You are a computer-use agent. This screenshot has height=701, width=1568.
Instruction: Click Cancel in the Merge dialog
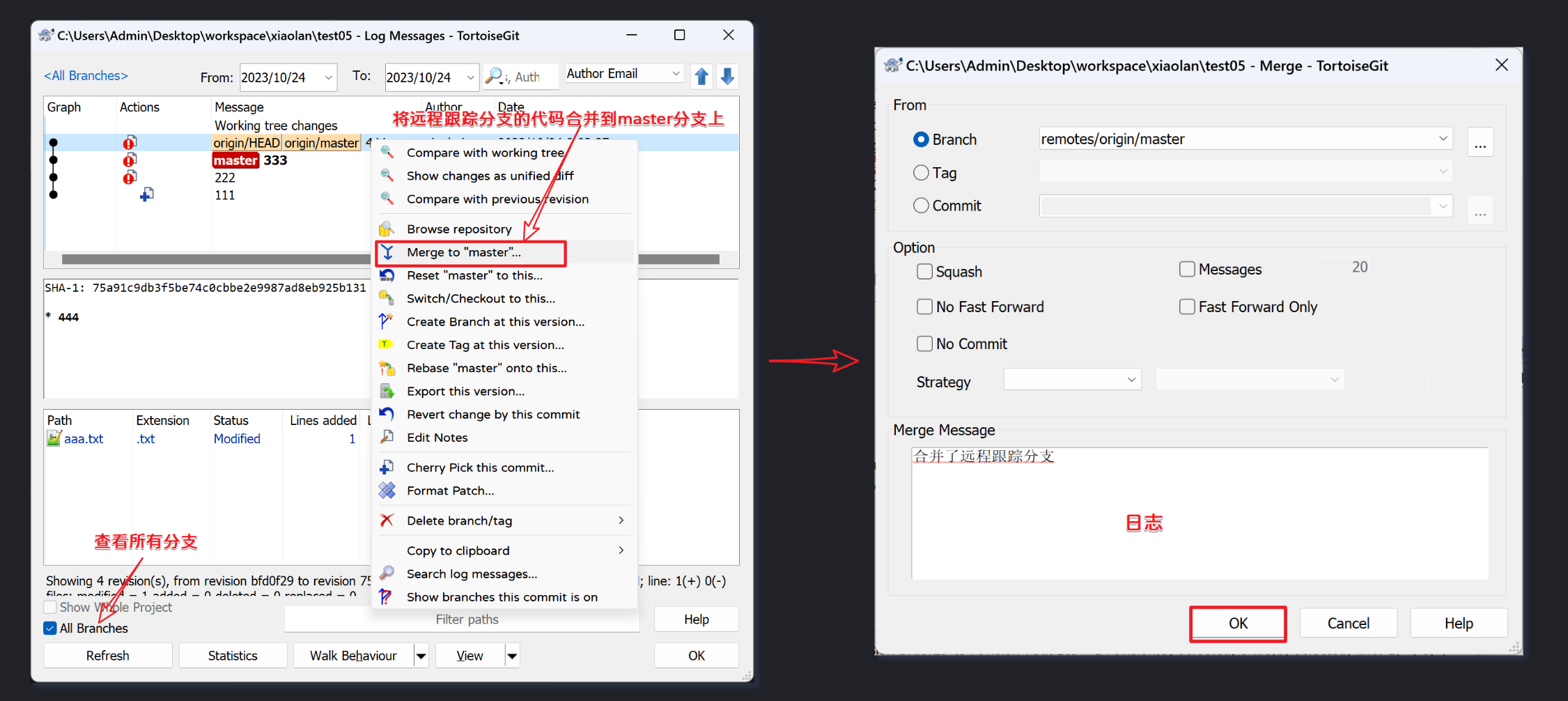point(1349,624)
